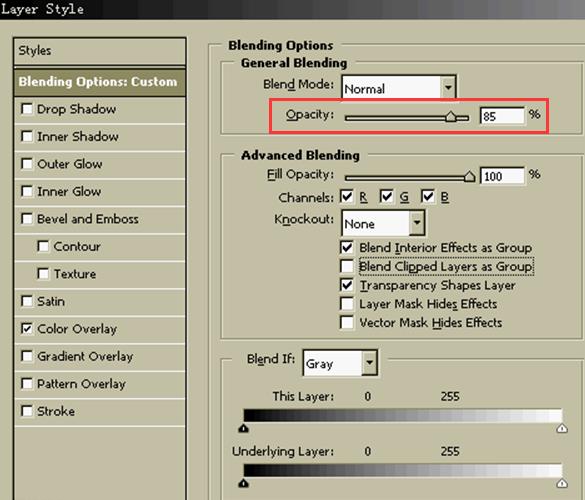Click This Layer black point triangle
This screenshot has height=500, width=585.
244,428
